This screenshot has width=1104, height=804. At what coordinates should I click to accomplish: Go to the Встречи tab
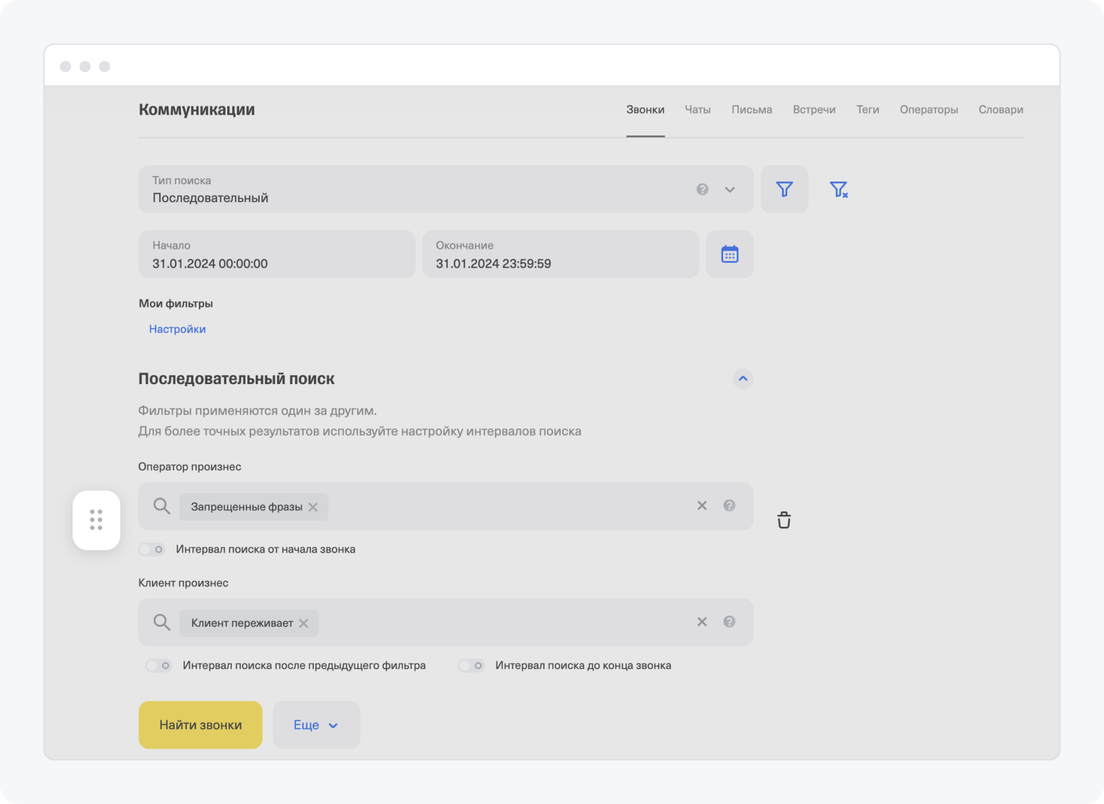pyautogui.click(x=814, y=110)
